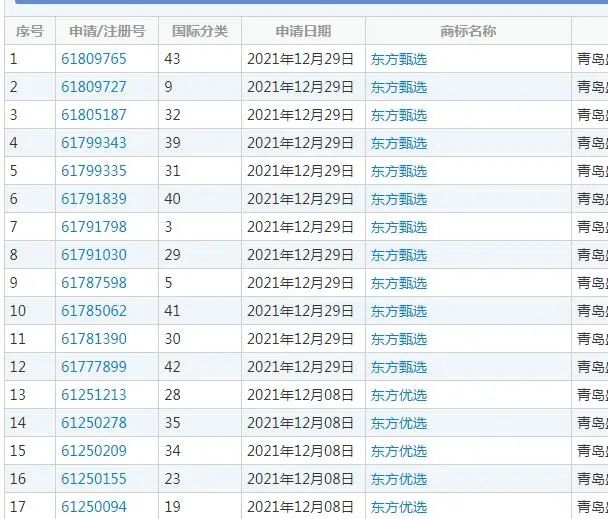
Task: Open registration number 61791798 link
Action: [x=94, y=227]
